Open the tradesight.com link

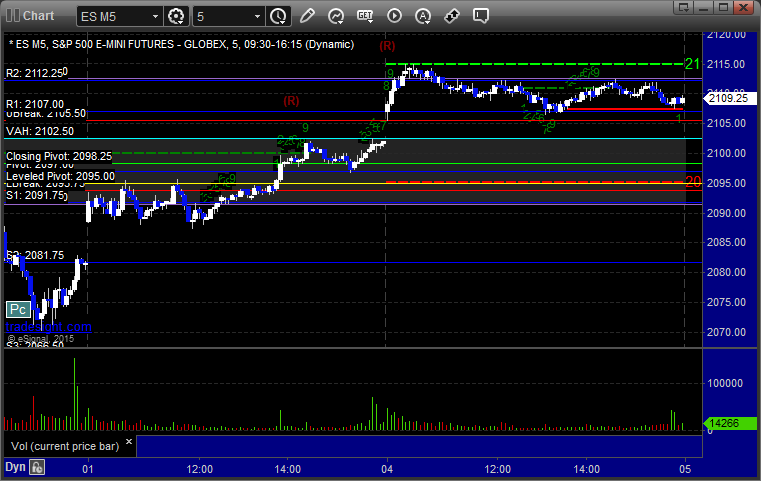click(49, 327)
